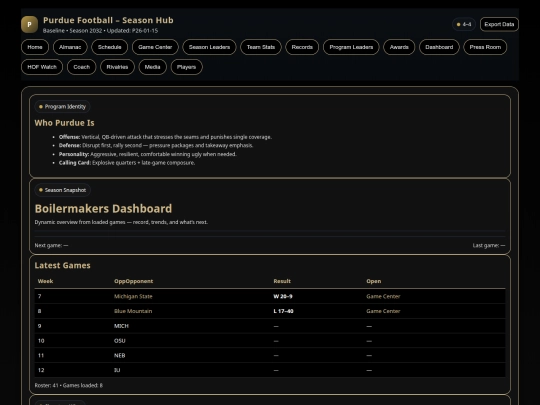This screenshot has height=405, width=540.
Task: Go to the Schedule tab
Action: [110, 47]
